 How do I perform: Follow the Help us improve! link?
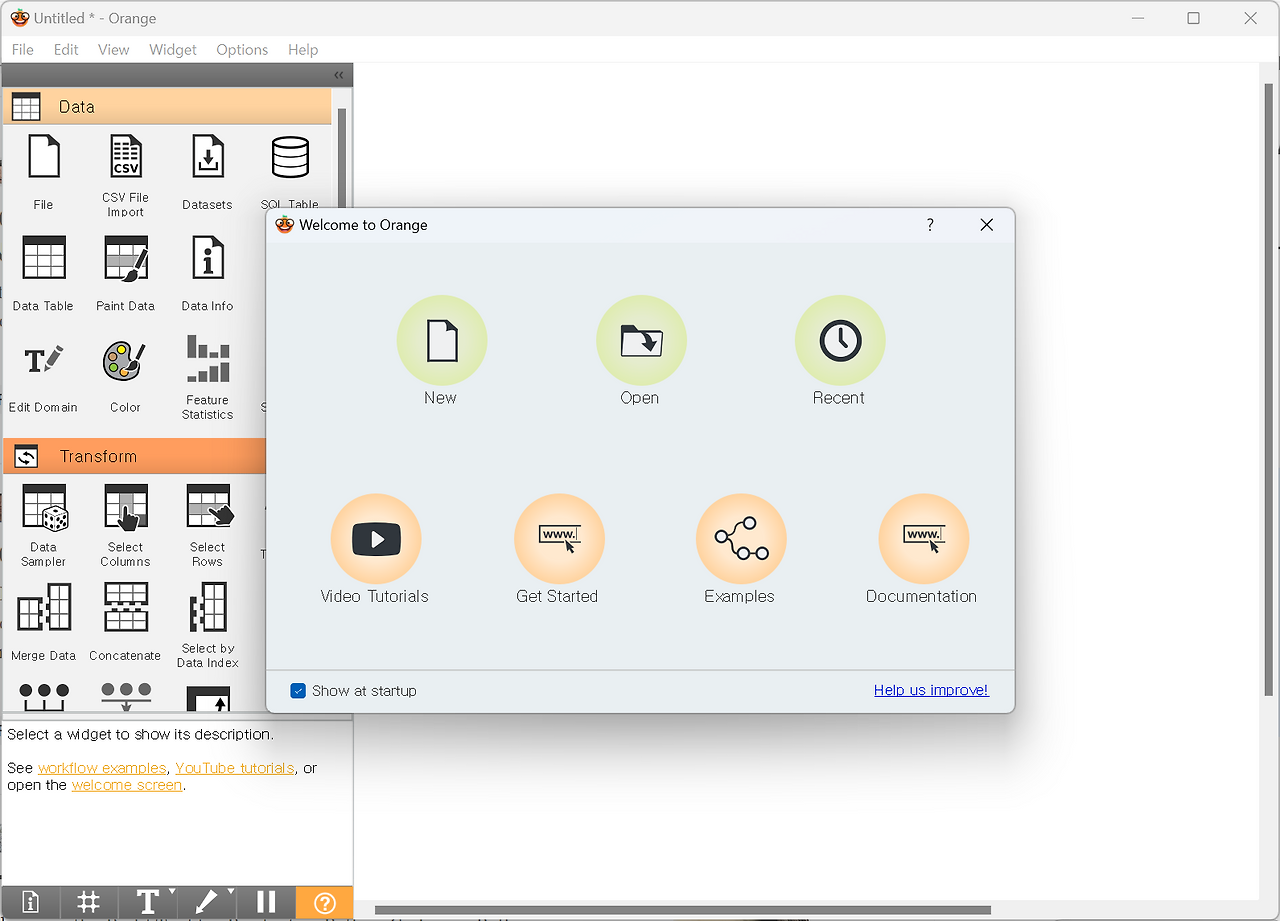[x=931, y=690]
